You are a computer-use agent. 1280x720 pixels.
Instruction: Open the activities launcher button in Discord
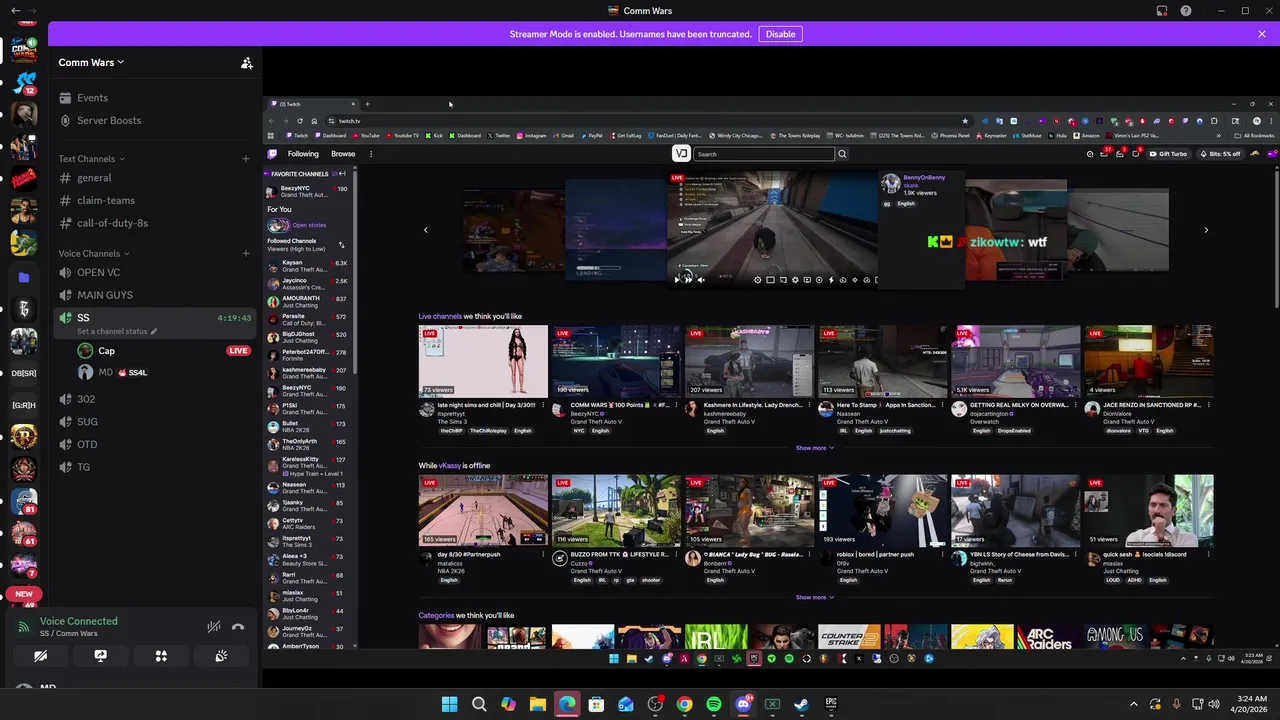(x=161, y=656)
